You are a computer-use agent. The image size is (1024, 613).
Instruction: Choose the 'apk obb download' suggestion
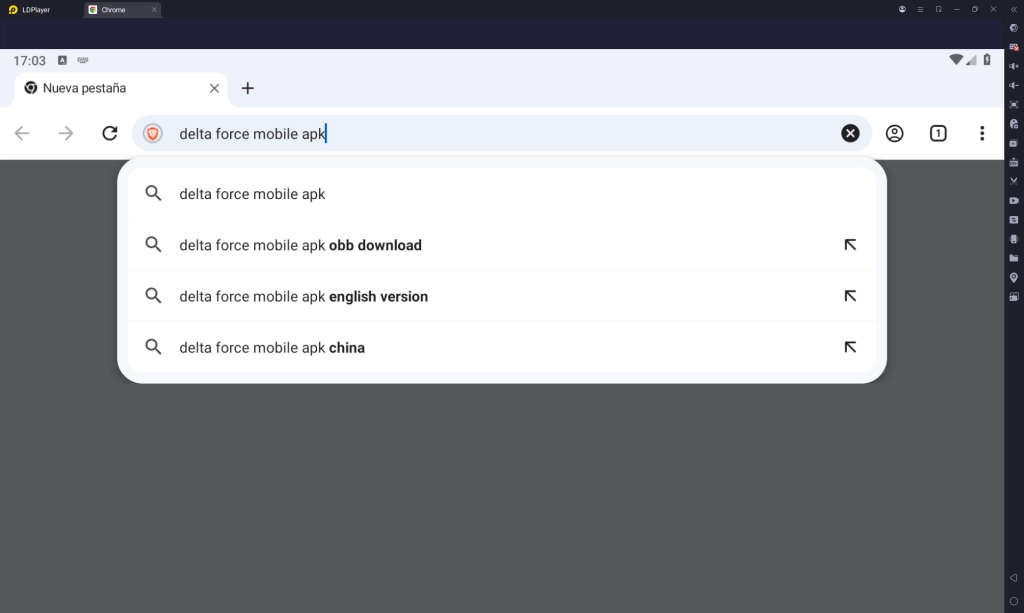coord(300,245)
